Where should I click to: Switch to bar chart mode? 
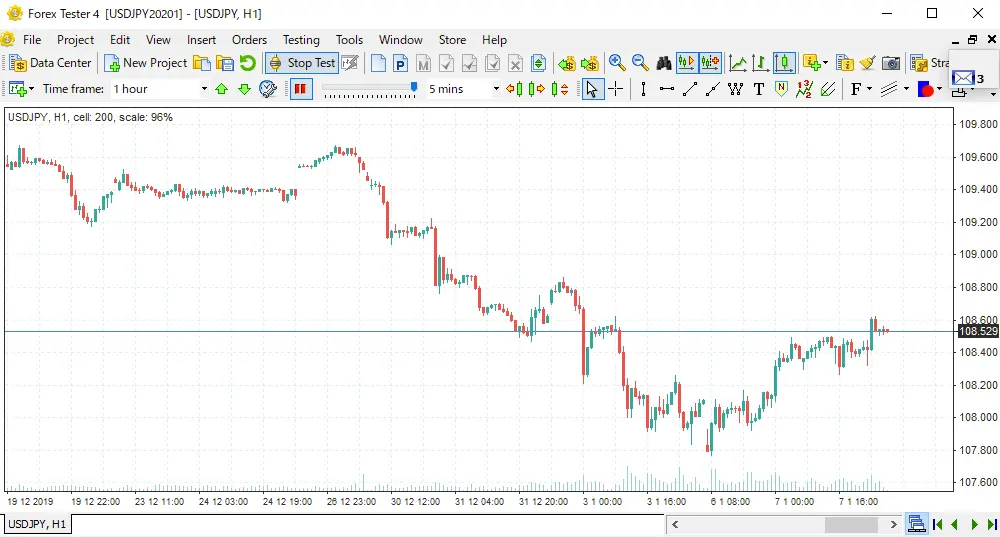click(760, 63)
